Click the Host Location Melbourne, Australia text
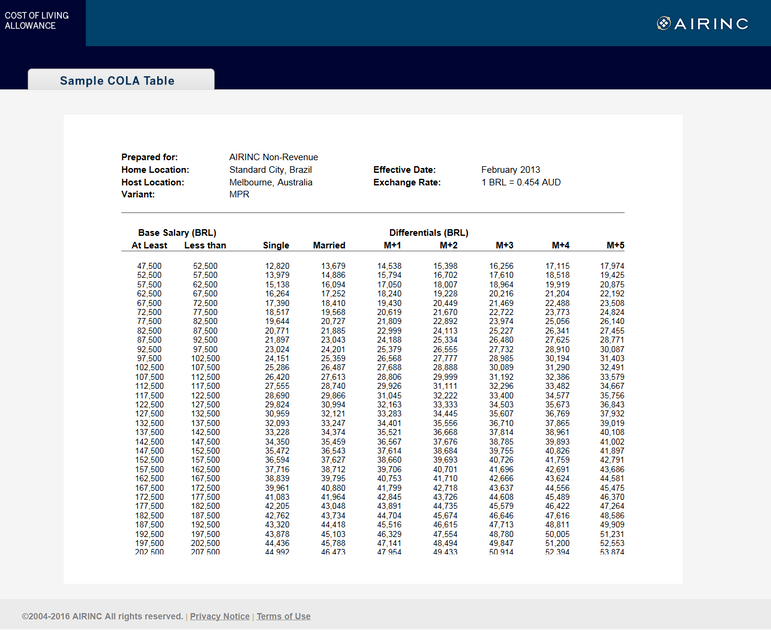 [270, 182]
